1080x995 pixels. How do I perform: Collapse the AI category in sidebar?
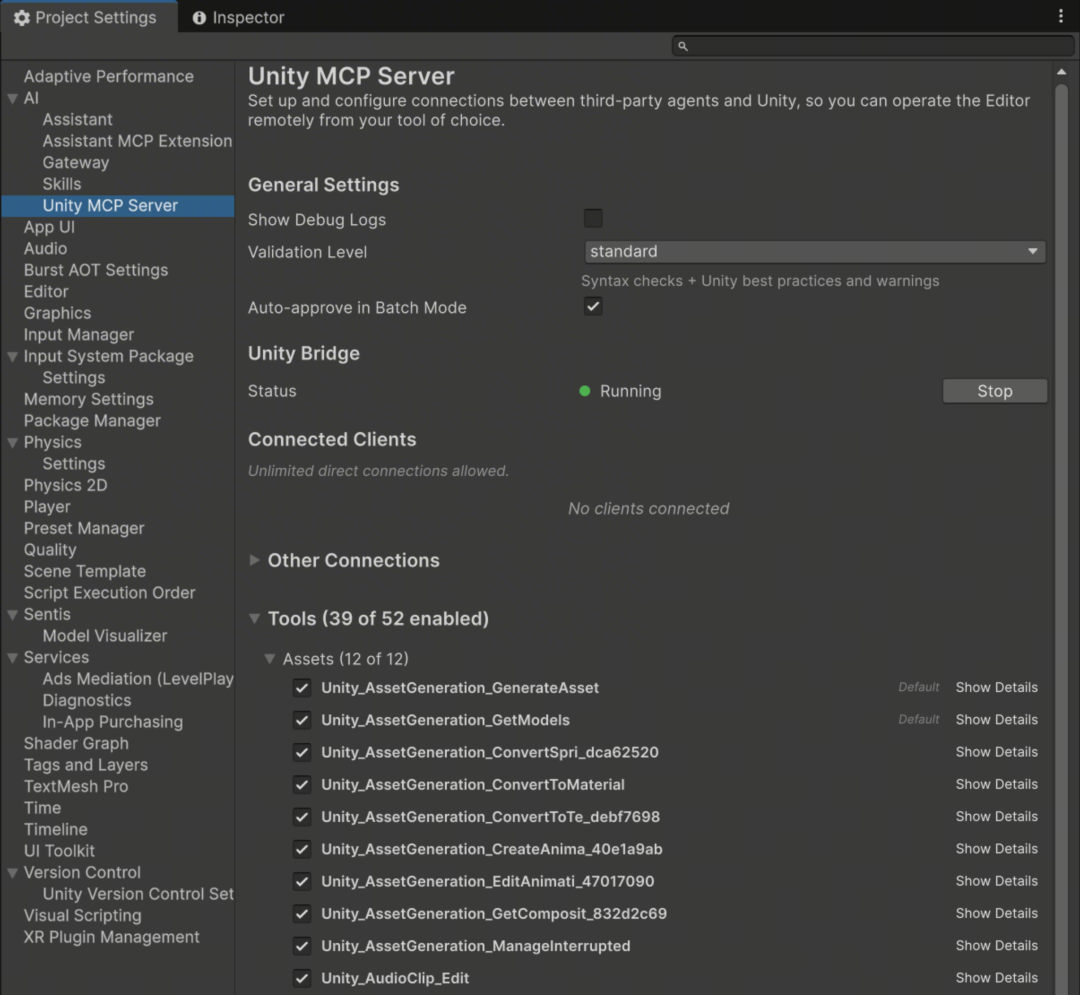pos(12,98)
